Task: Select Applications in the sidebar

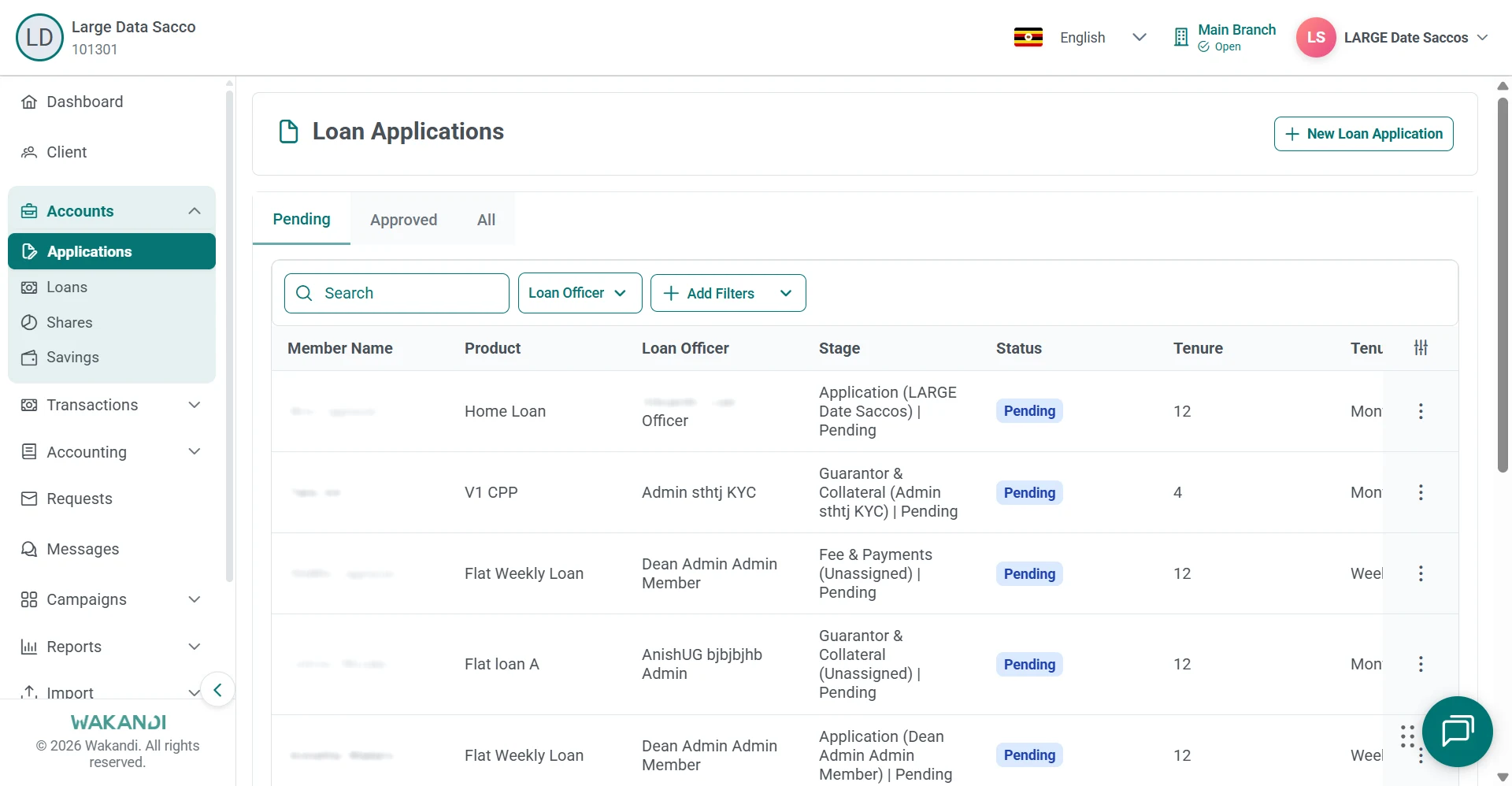Action: [x=112, y=251]
